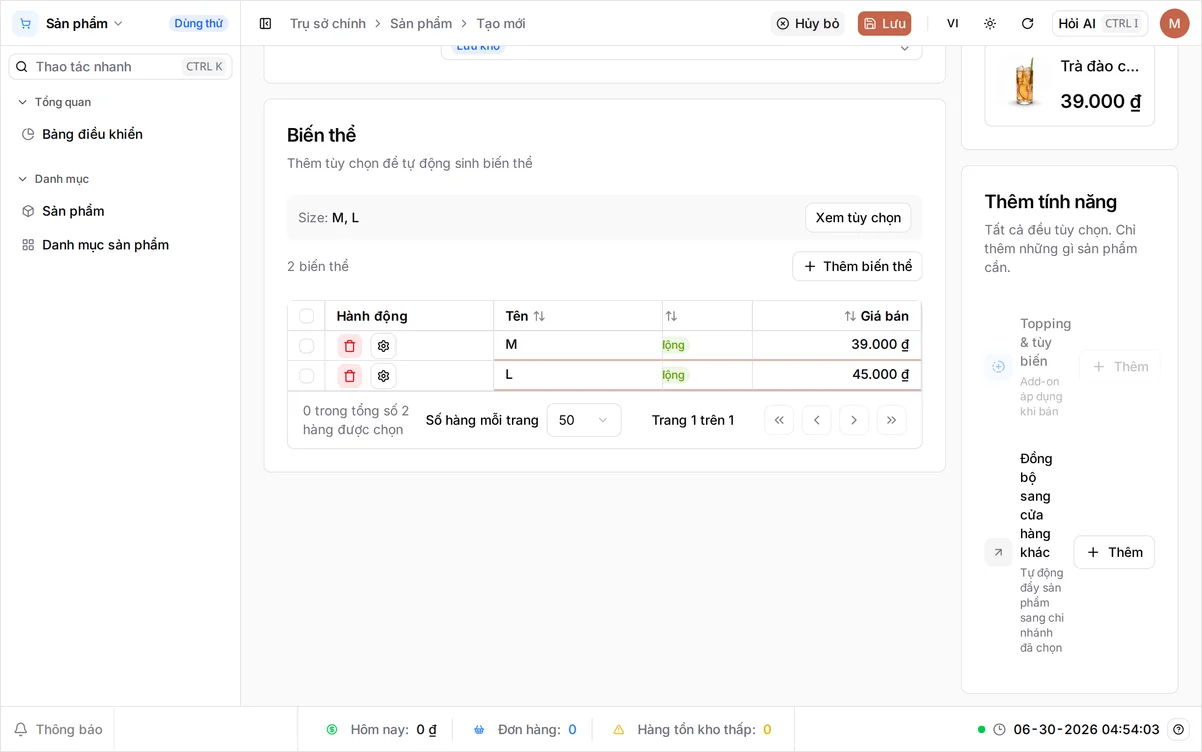Toggle the light/dark theme sun icon

click(x=990, y=23)
